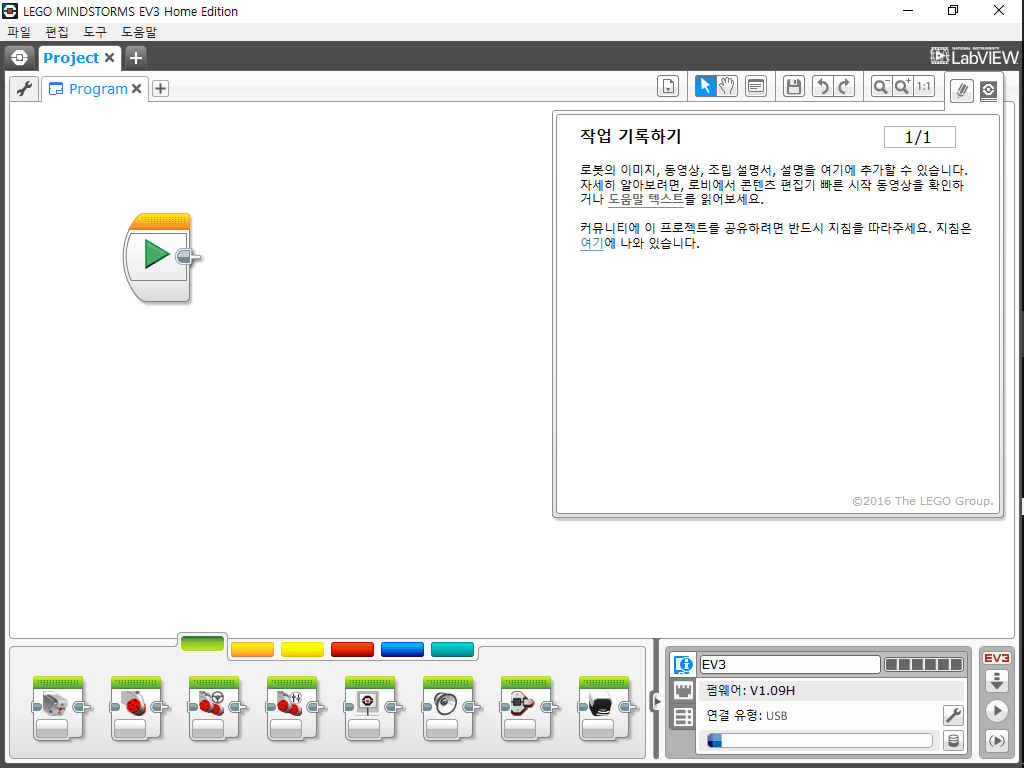Image resolution: width=1024 pixels, height=768 pixels.
Task: Click the Comment tool icon
Action: point(756,86)
